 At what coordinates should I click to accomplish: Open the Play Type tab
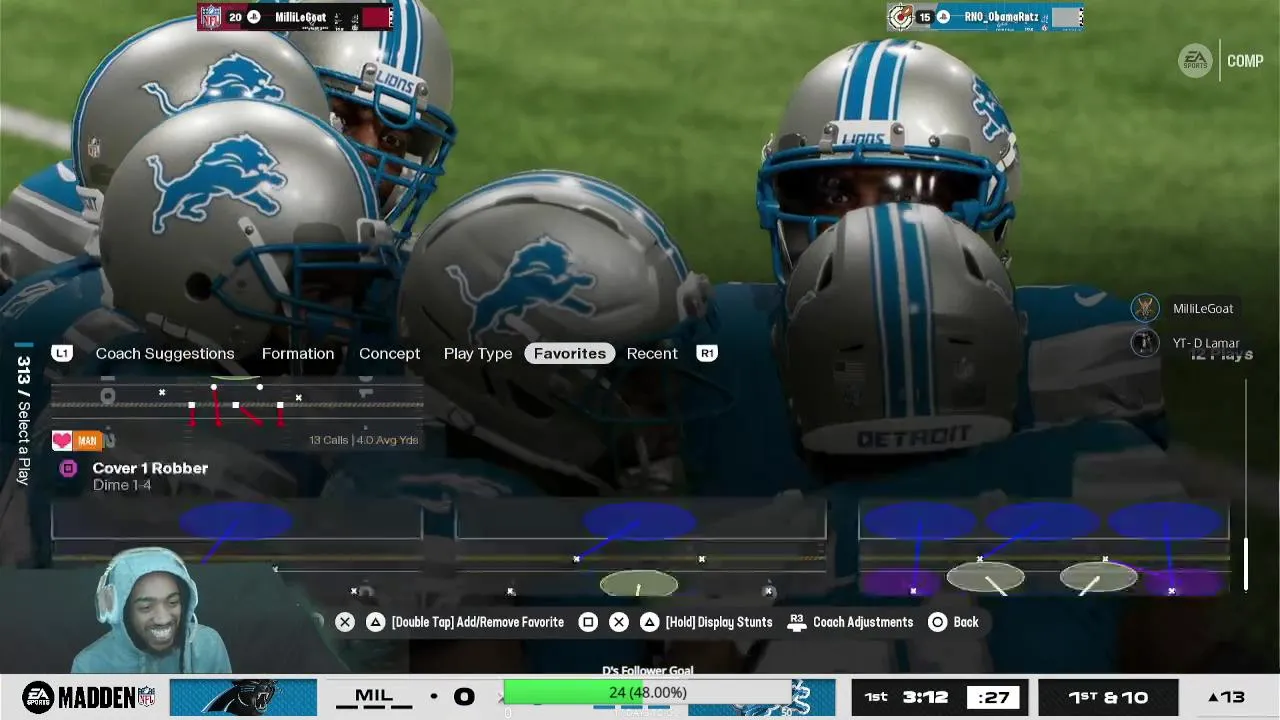tap(478, 353)
